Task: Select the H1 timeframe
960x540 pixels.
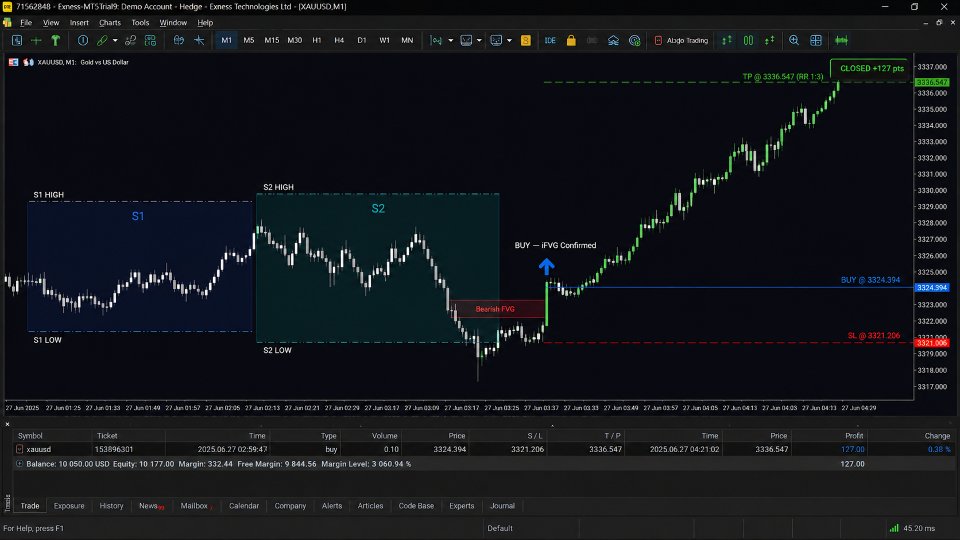Action: coord(317,40)
